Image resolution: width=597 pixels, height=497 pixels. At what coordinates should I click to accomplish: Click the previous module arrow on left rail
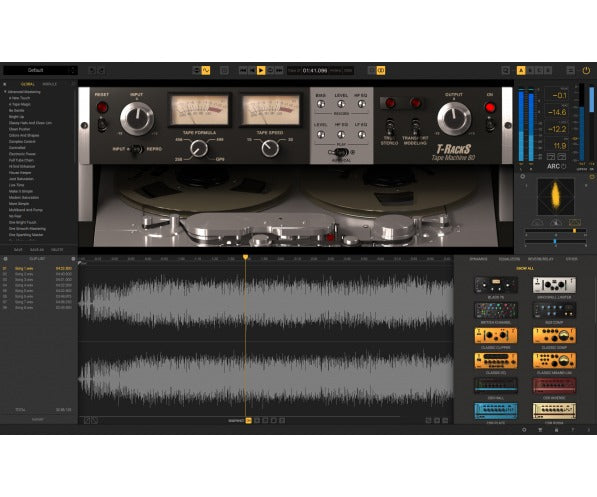coord(84,125)
